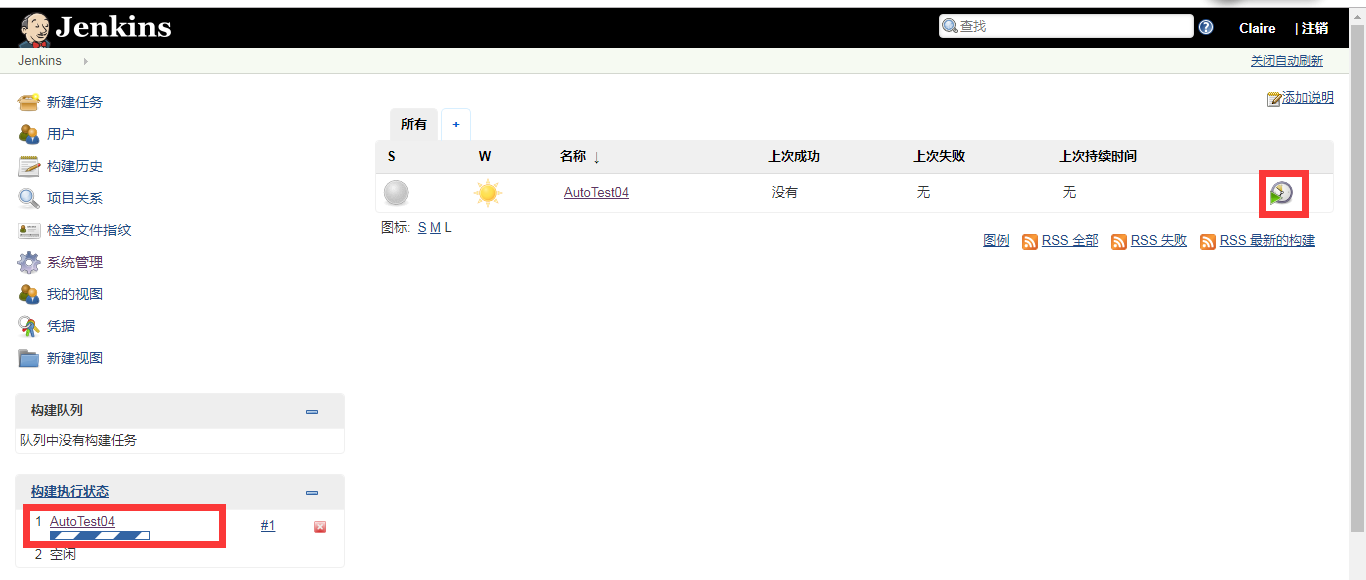Click the RSS 最新的构建 feed icon
This screenshot has width=1366, height=580.
(x=1208, y=242)
